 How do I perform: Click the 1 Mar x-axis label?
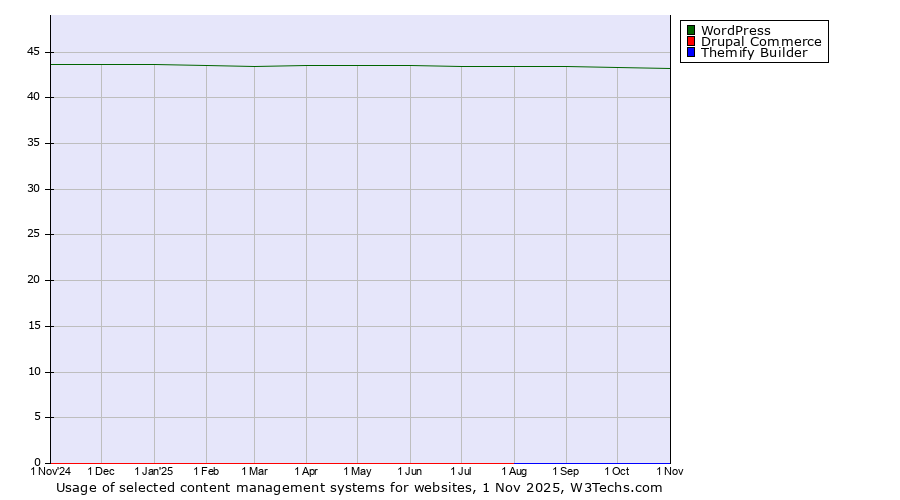254,471
